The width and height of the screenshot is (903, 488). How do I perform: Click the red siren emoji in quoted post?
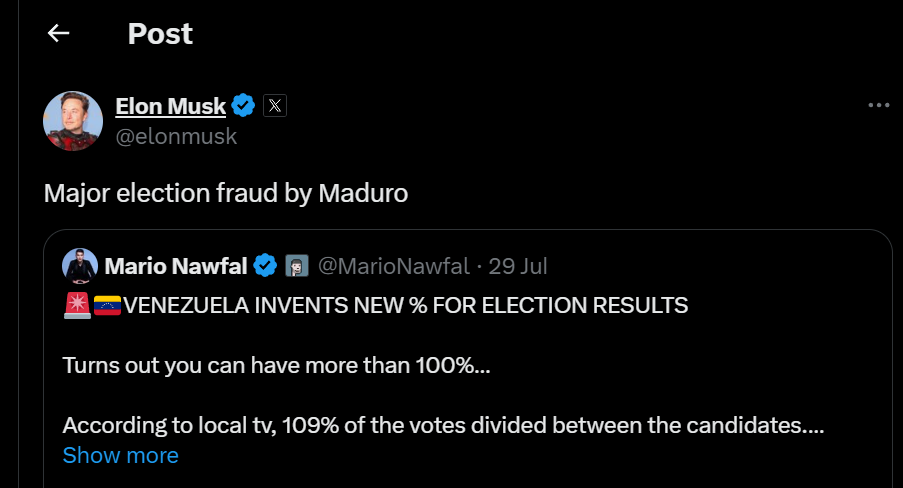77,305
